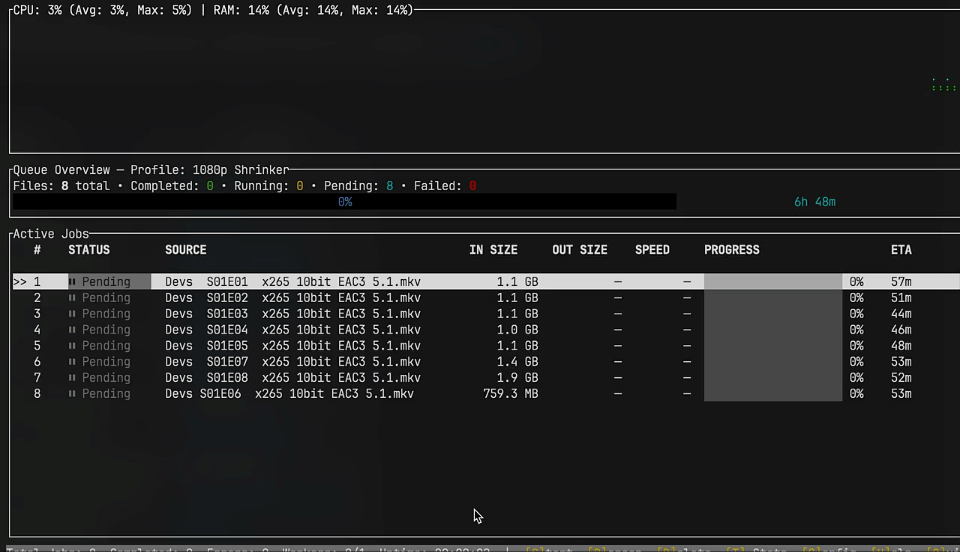Click the SOURCE column header

(x=186, y=250)
